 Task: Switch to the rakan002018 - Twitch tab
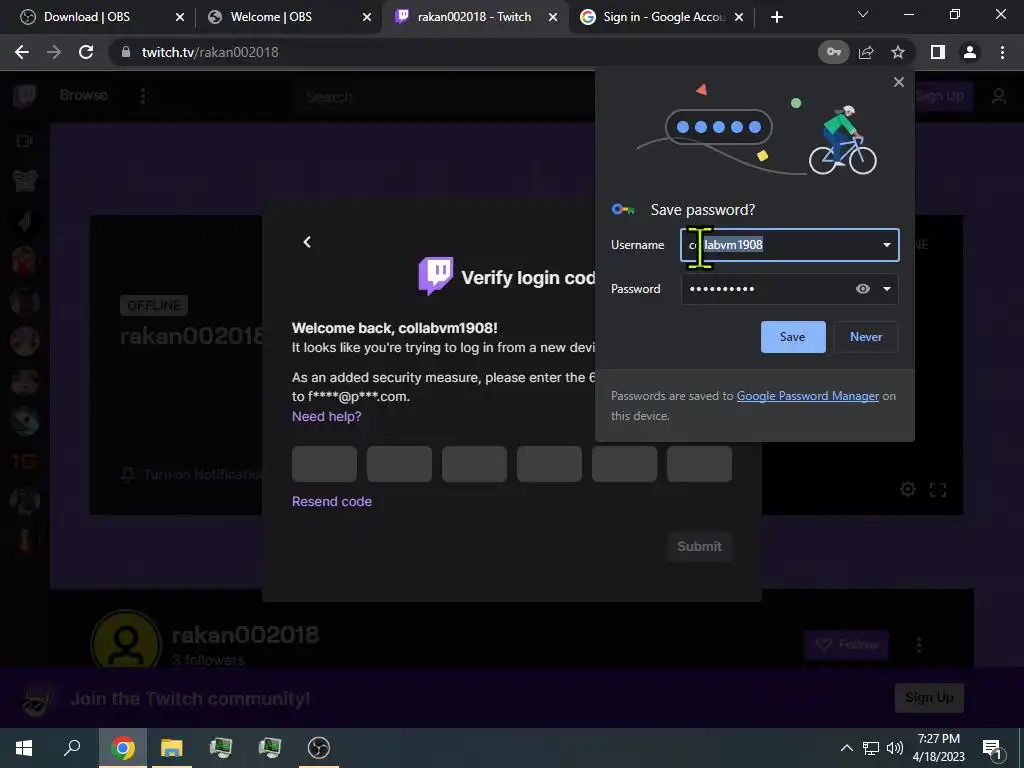click(474, 17)
